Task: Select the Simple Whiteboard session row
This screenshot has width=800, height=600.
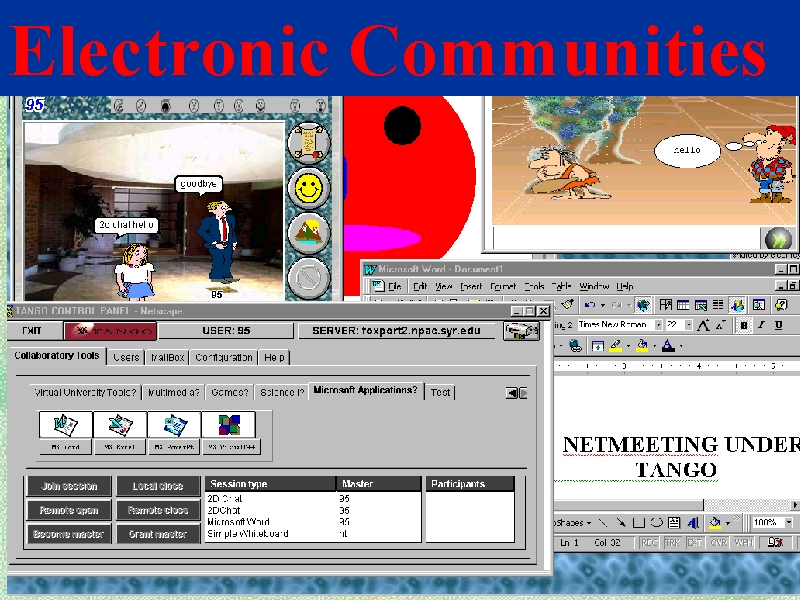Action: pyautogui.click(x=313, y=534)
